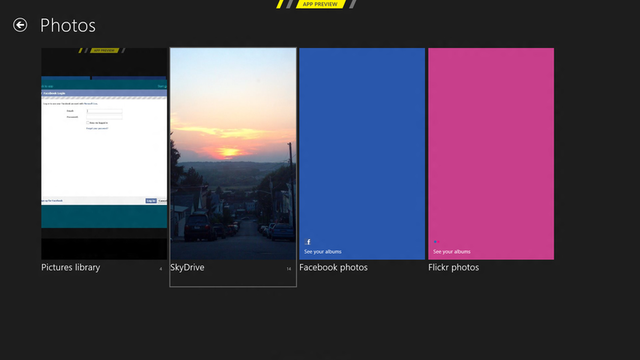Click the 'Flickr photos' label
Image resolution: width=640 pixels, height=360 pixels.
[453, 267]
